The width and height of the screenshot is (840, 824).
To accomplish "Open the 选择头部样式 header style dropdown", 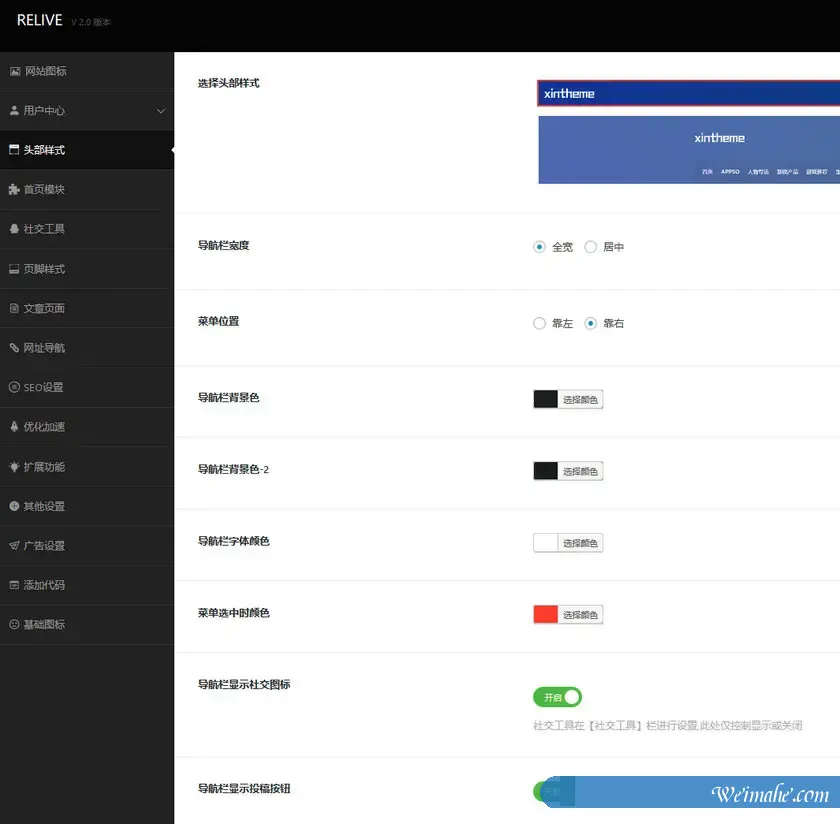I will coord(690,93).
